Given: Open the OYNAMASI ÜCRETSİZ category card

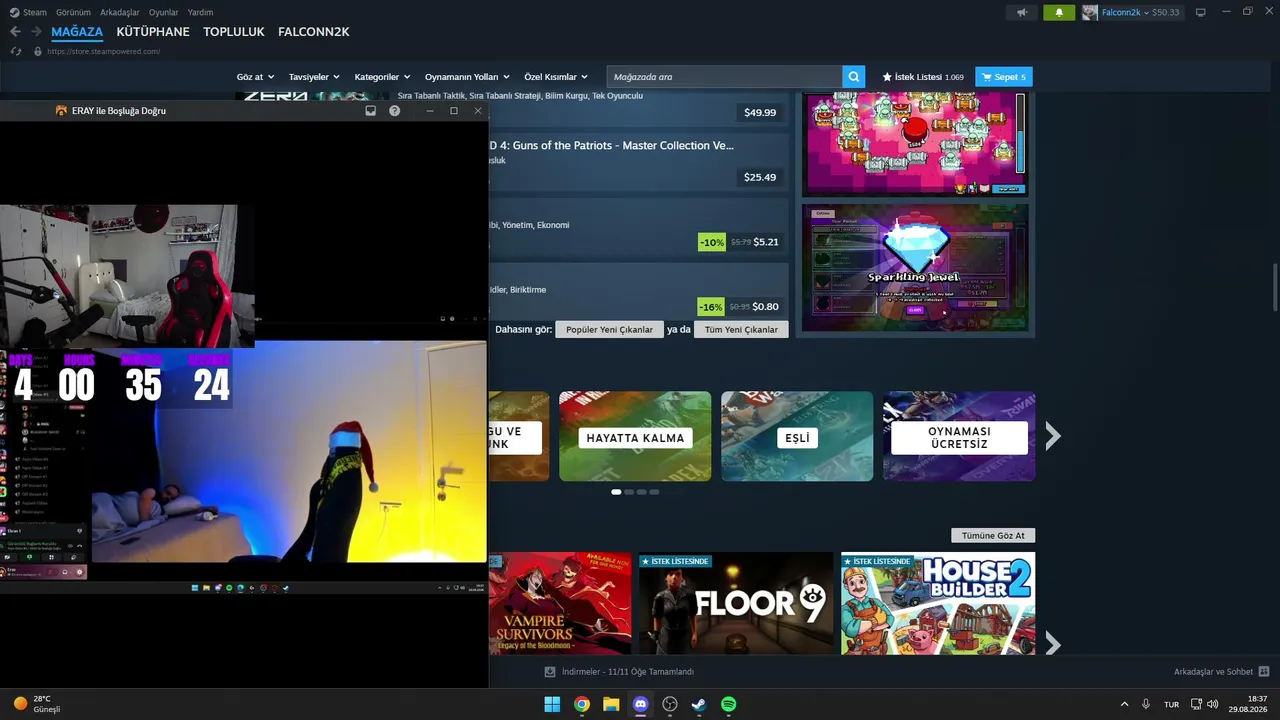Looking at the screenshot, I should click(959, 436).
